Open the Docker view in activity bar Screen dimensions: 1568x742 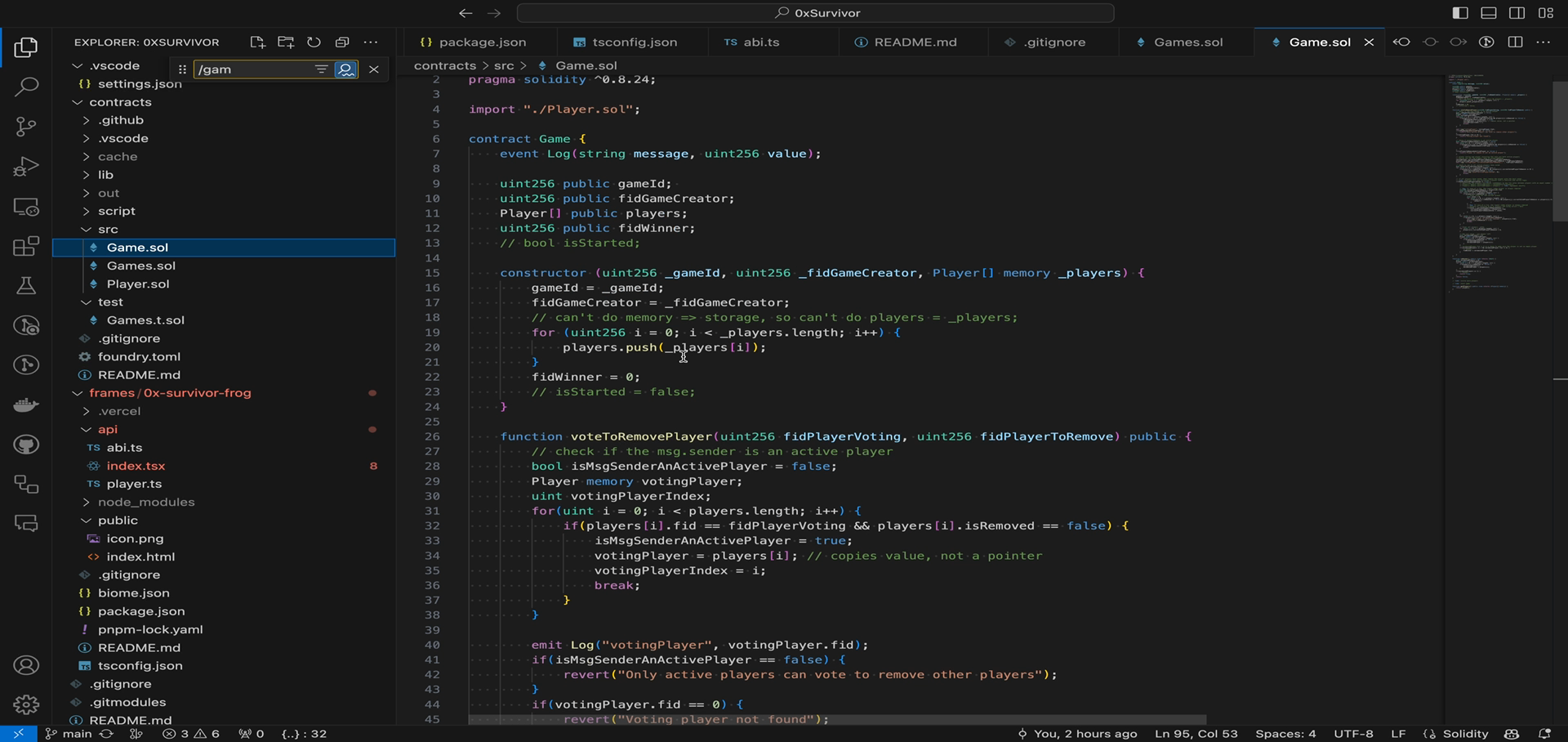tap(26, 405)
